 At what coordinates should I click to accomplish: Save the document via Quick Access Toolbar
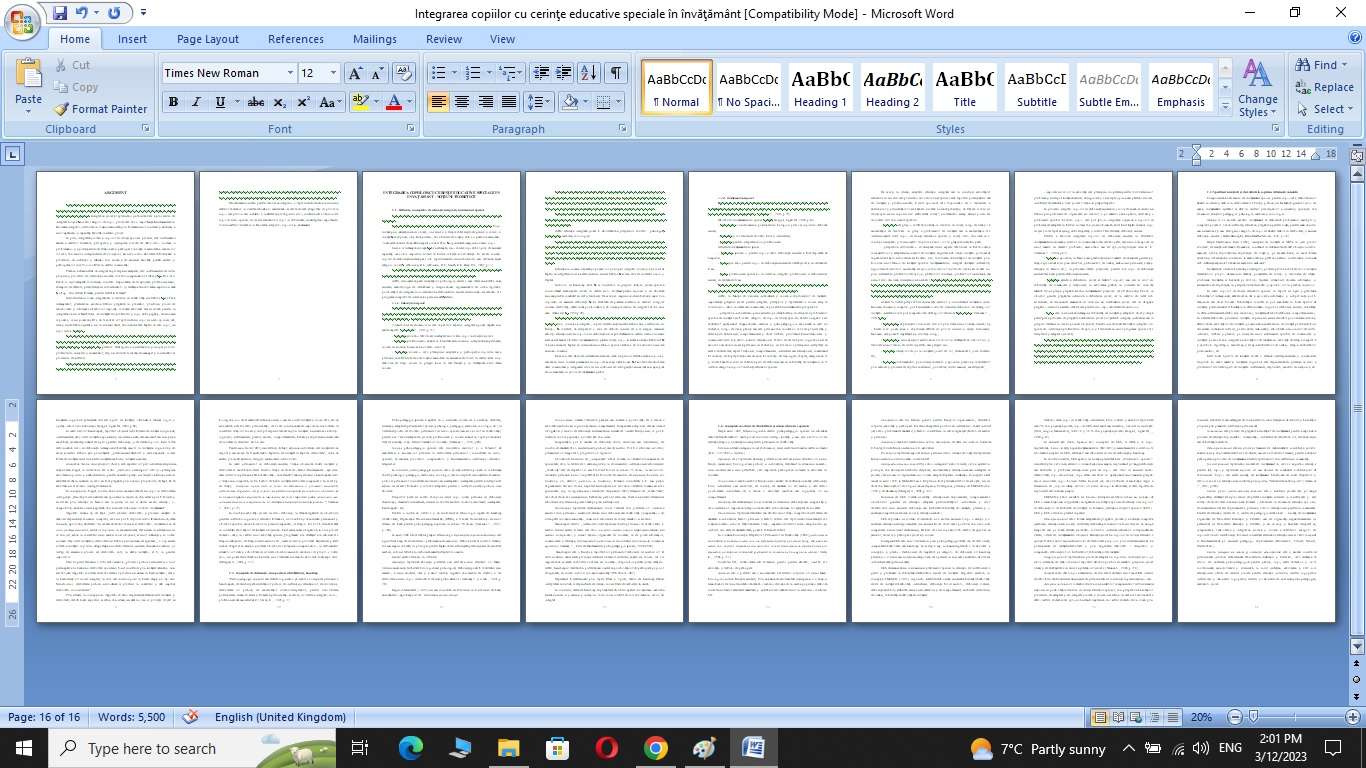pyautogui.click(x=59, y=13)
